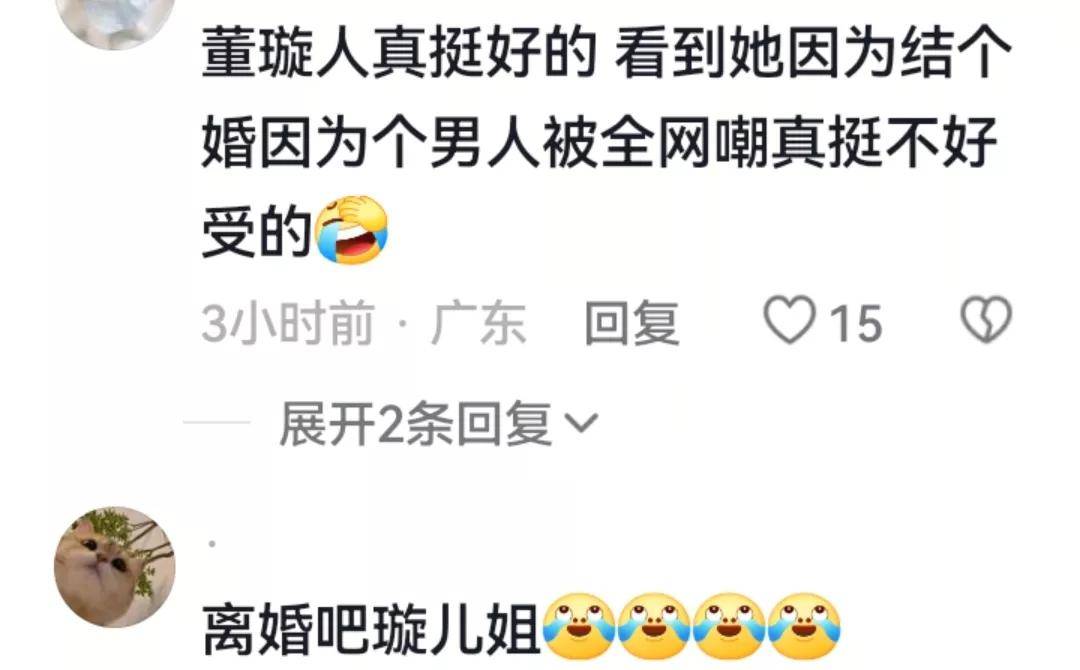Image resolution: width=1080 pixels, height=670 pixels.
Task: Tap the comment line 婚因为个男人被全网嘲
Action: coord(599,142)
